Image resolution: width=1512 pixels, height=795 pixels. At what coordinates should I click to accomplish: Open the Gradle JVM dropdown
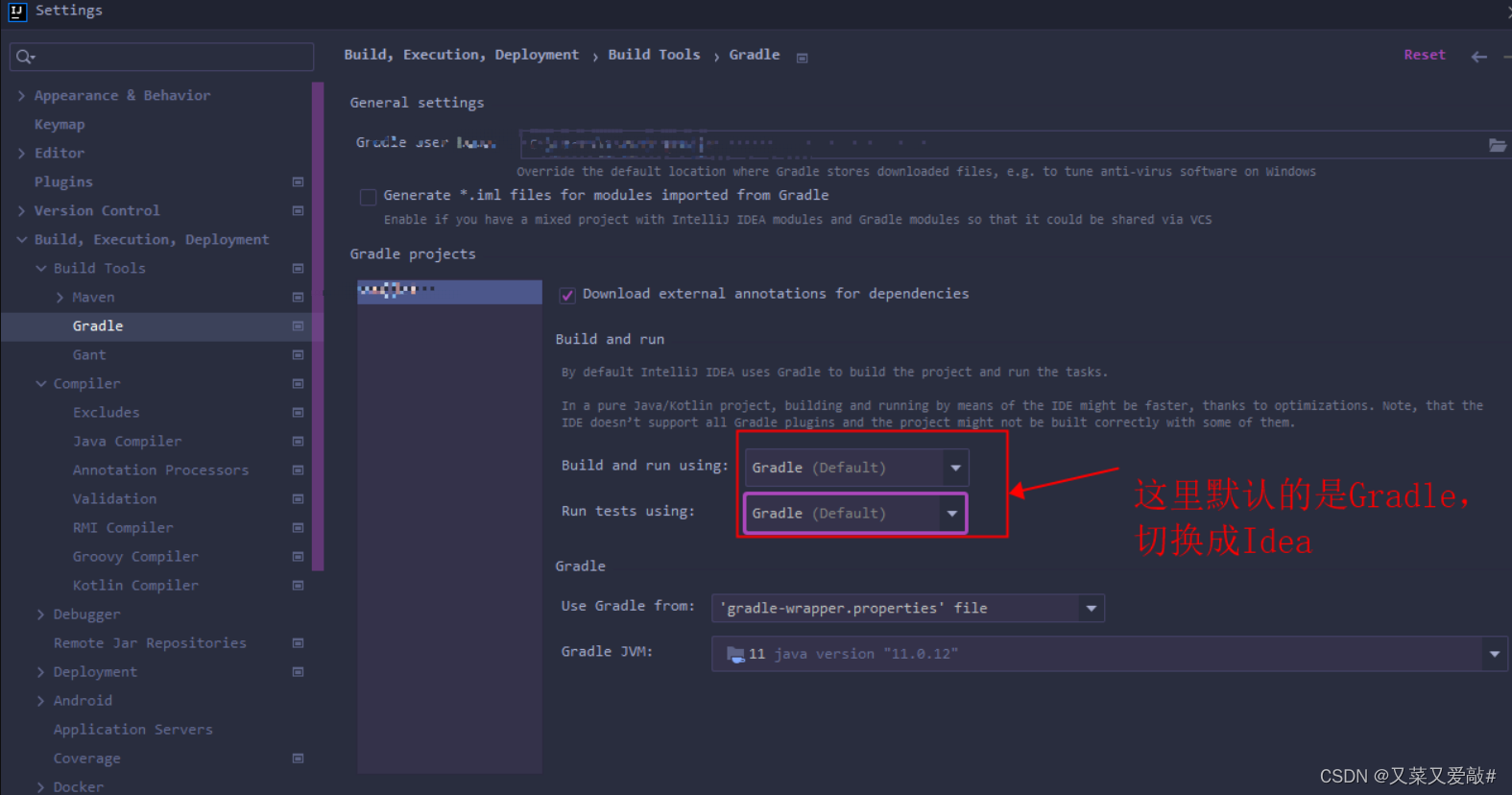(x=1109, y=654)
